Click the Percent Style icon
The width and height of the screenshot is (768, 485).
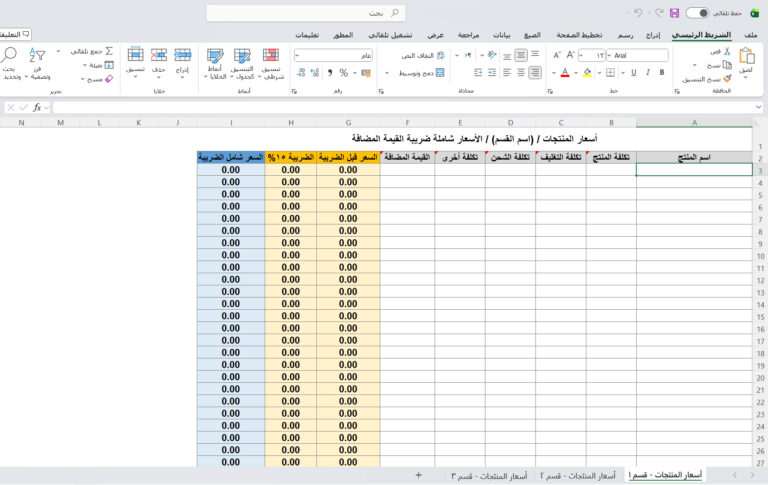[x=344, y=73]
